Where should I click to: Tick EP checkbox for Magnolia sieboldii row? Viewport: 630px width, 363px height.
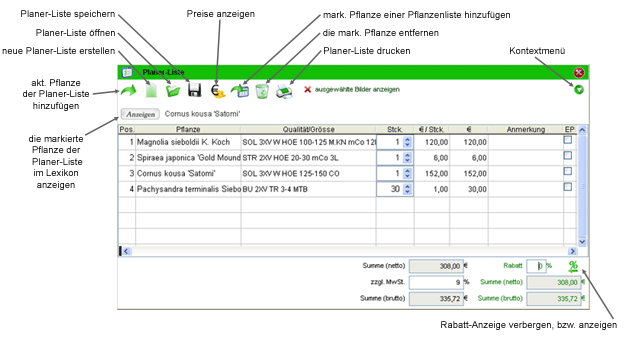[x=568, y=140]
